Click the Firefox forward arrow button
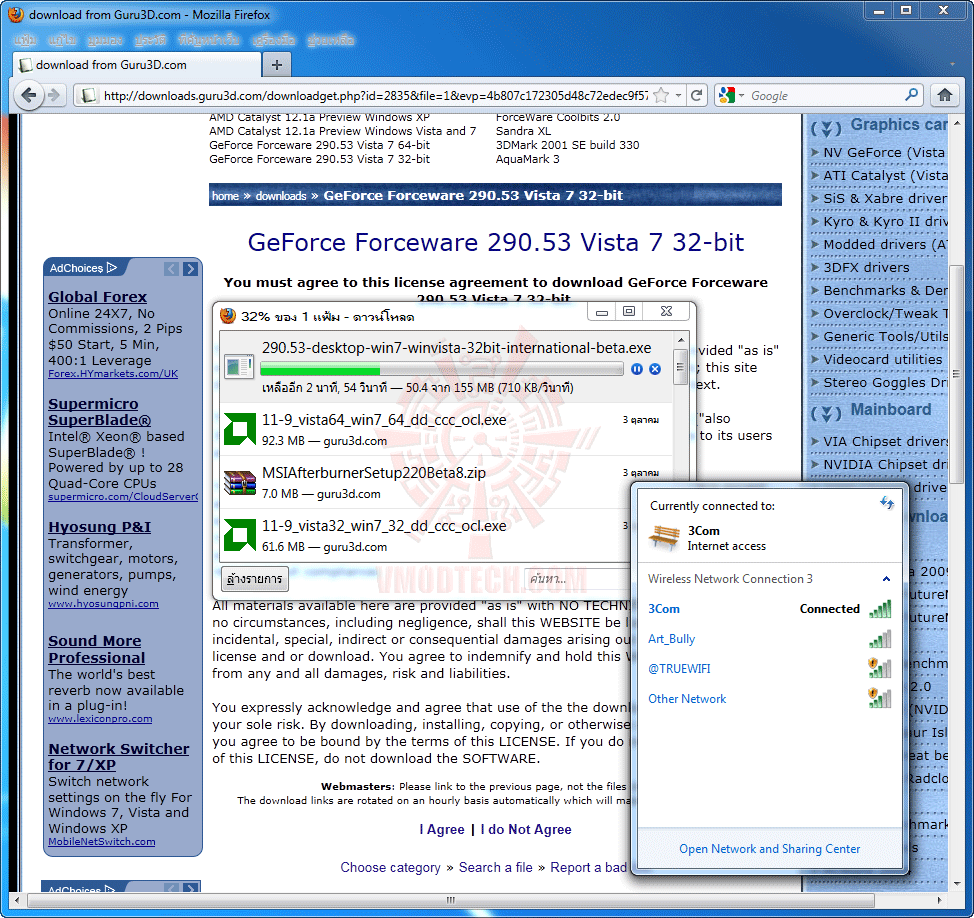The height and width of the screenshot is (918, 974). pos(55,95)
